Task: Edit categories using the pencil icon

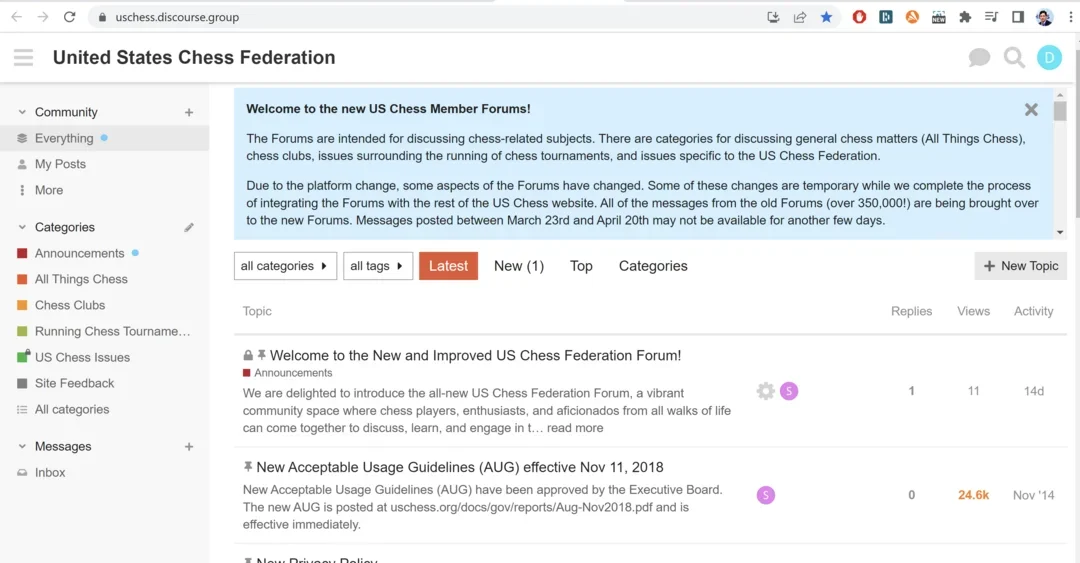Action: coord(189,228)
